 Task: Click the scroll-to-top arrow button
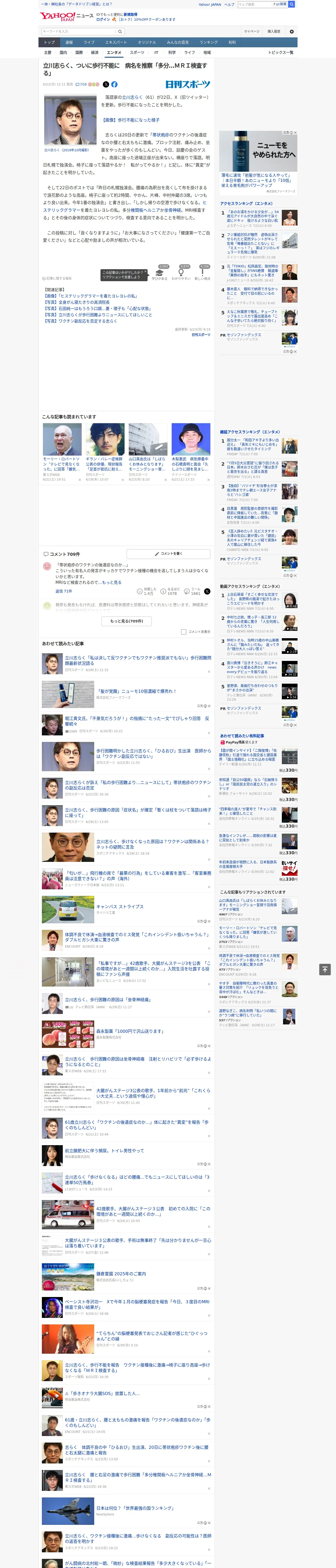pos(324,969)
